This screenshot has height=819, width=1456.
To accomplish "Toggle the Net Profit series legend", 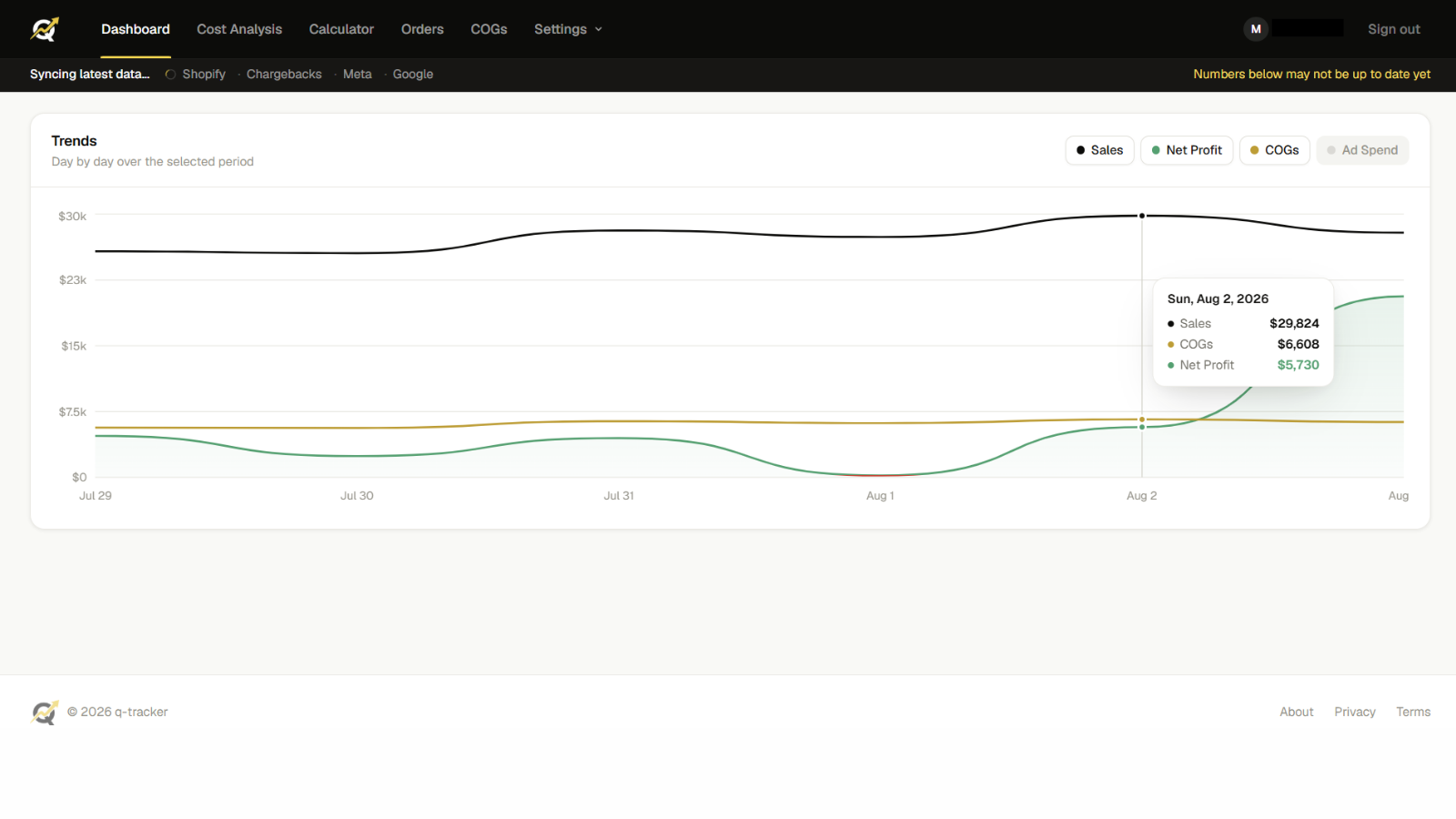I will click(x=1187, y=150).
